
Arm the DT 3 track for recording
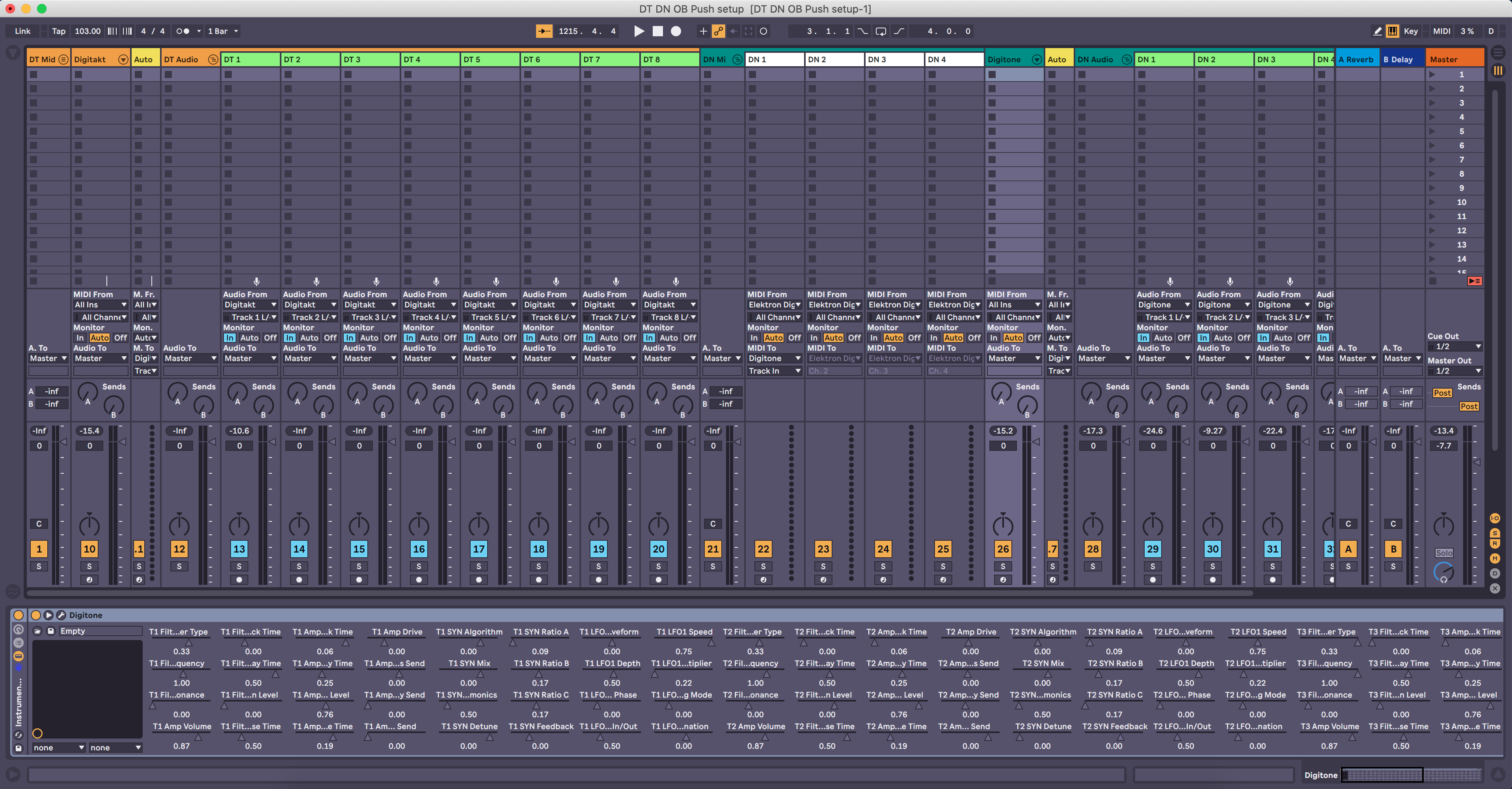pos(359,579)
